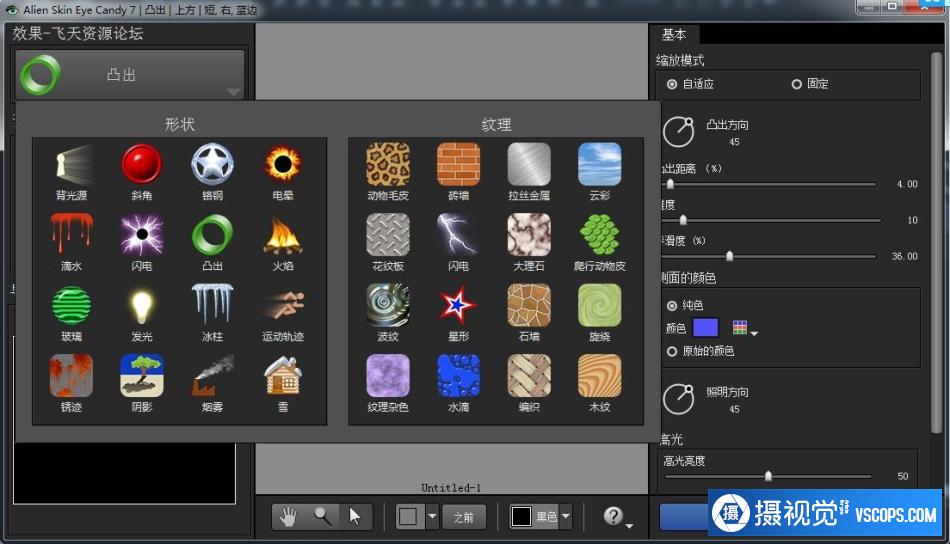950x544 pixels.
Task: Pick the 电晕 corona effect icon
Action: tap(282, 164)
